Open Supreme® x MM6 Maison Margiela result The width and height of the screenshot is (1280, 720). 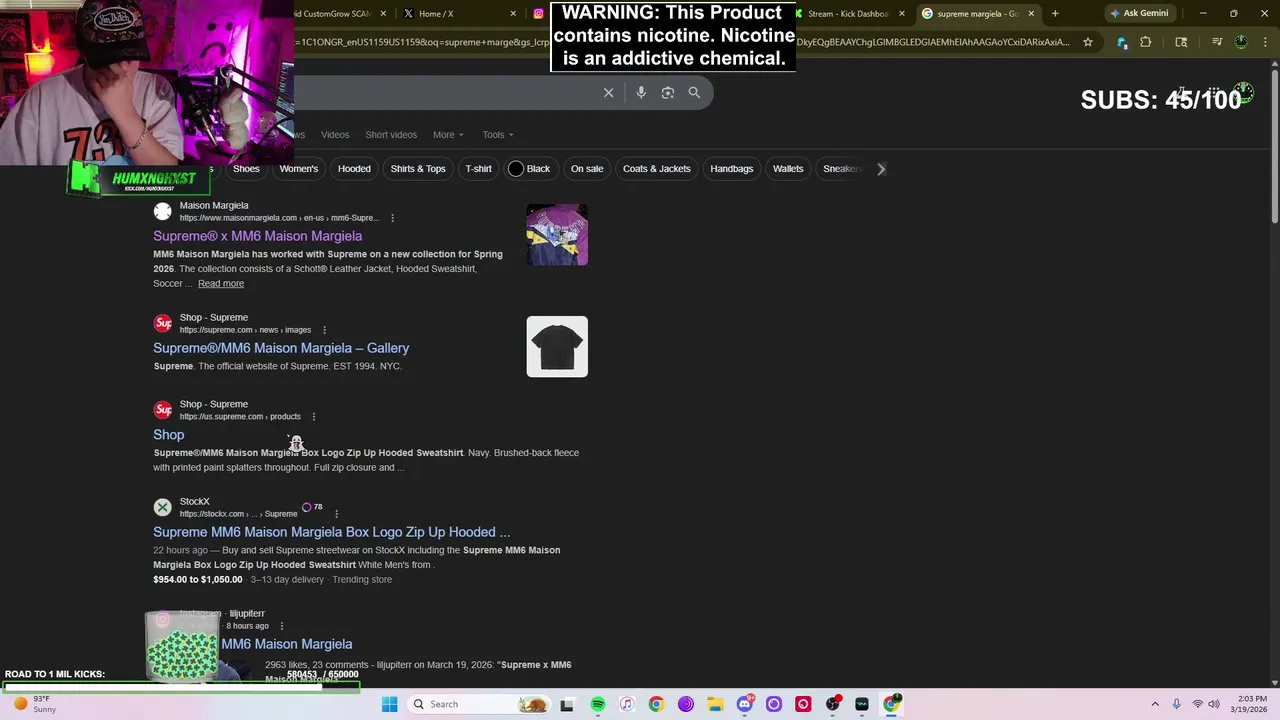point(257,236)
